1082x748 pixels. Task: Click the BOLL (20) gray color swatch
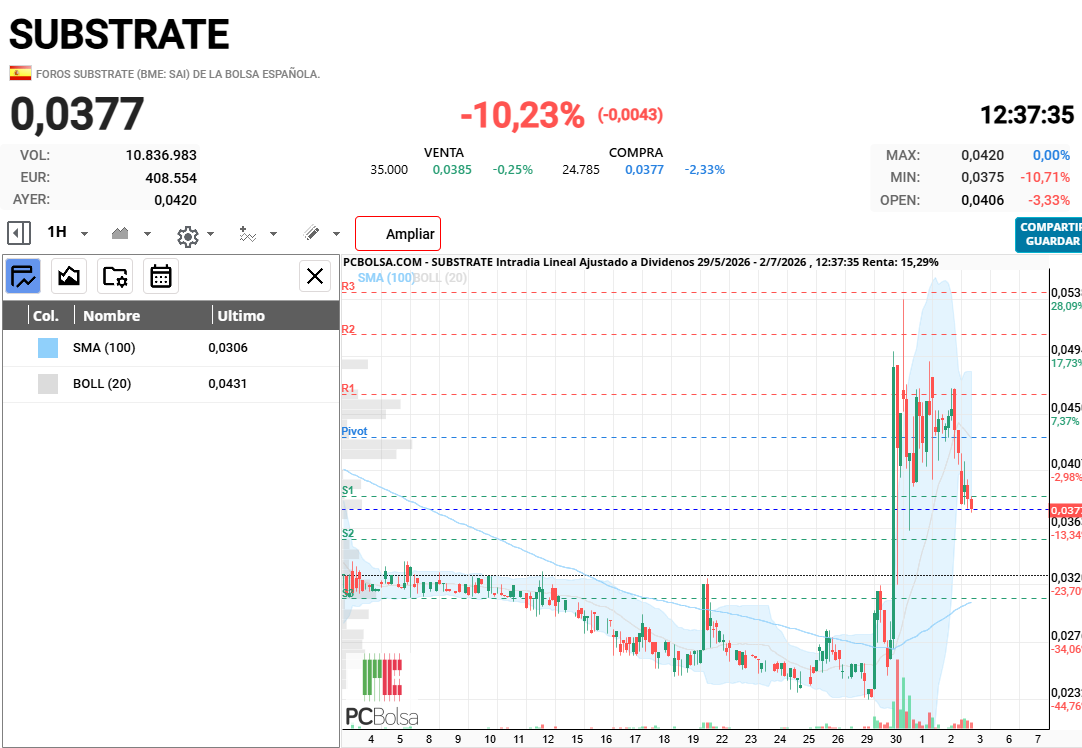(x=48, y=384)
